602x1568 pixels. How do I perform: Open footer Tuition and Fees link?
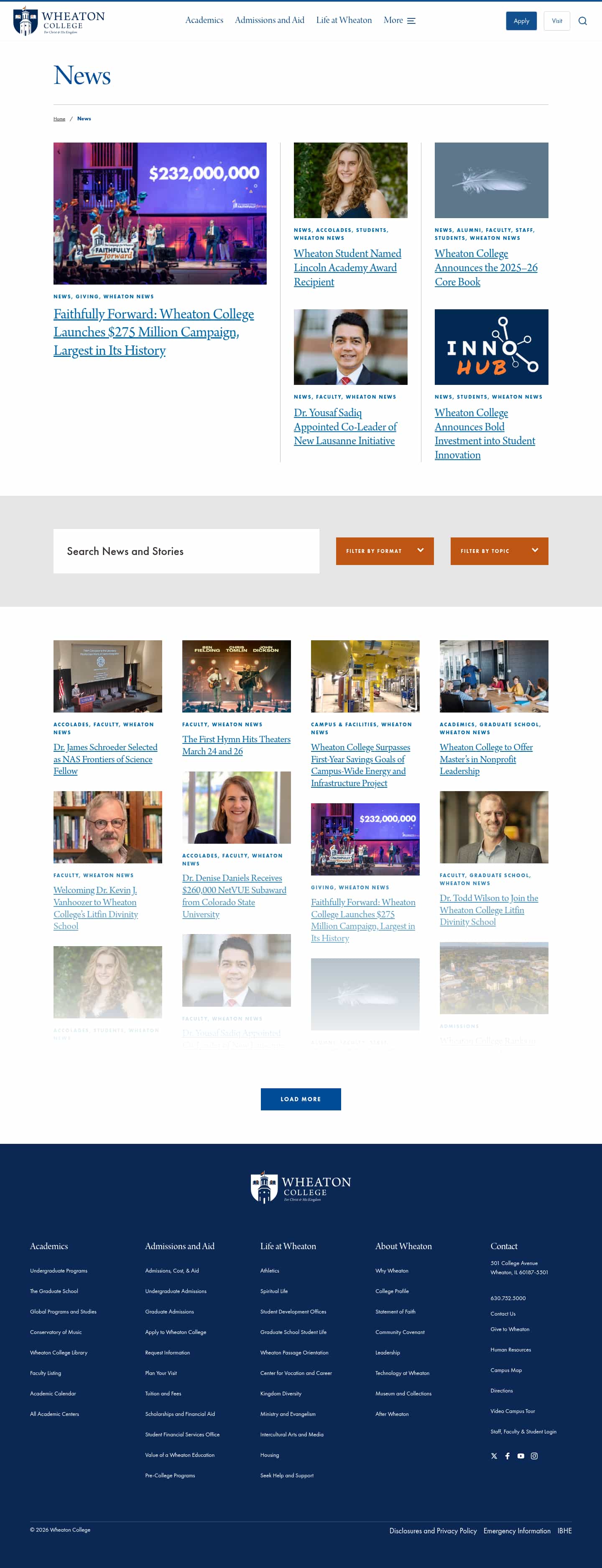pos(163,1393)
